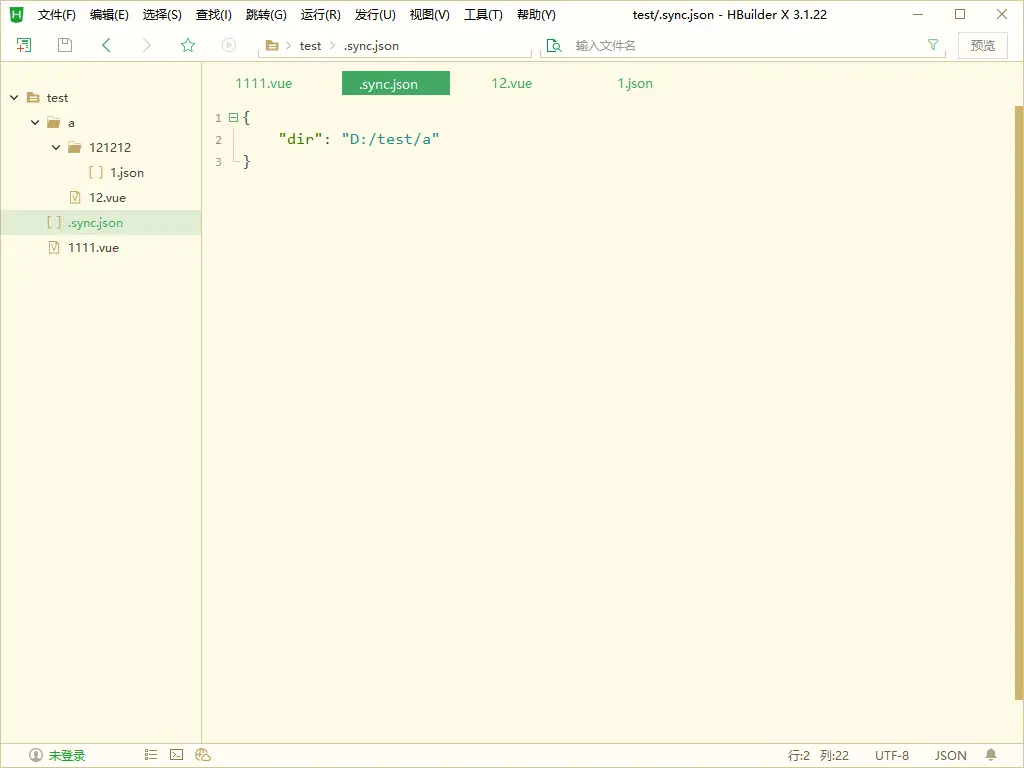Collapse the test project tree node
Image resolution: width=1024 pixels, height=768 pixels.
click(x=14, y=97)
